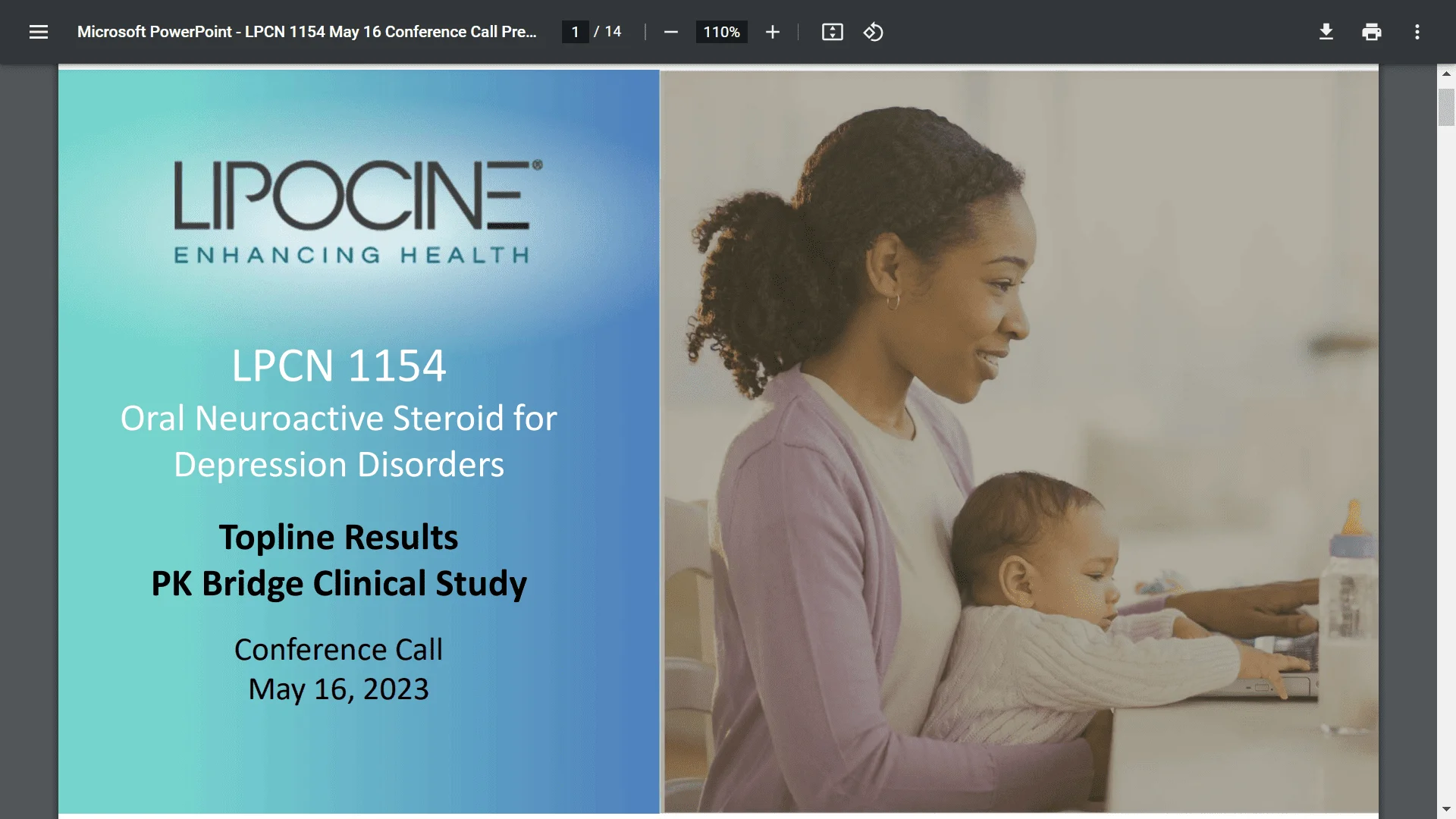This screenshot has height=819, width=1456.
Task: Click the 'ENHANCING HEALTH' tagline
Action: pos(352,256)
